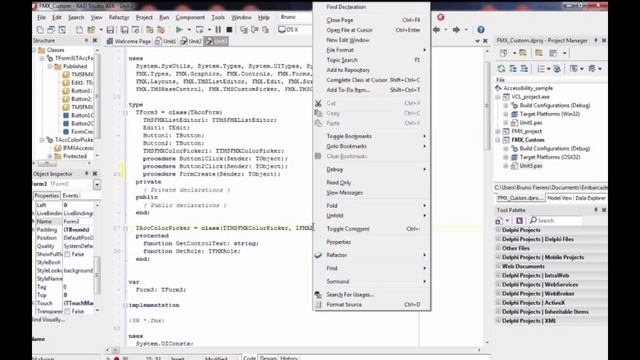The height and width of the screenshot is (360, 640).
Task: Open the Refactor submenu in context menu
Action: pos(371,255)
